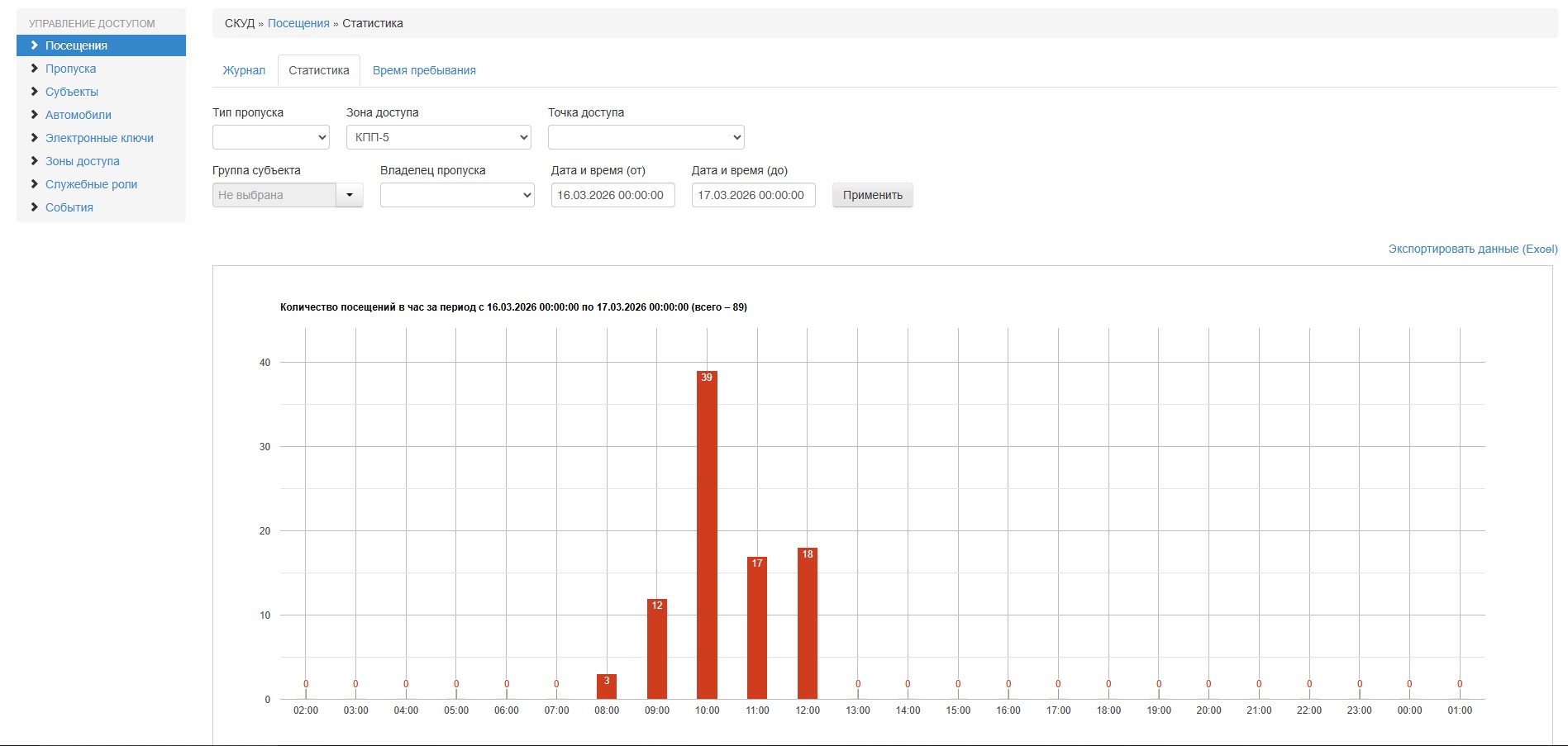
Task: Switch to the Журнал tab
Action: coord(244,70)
